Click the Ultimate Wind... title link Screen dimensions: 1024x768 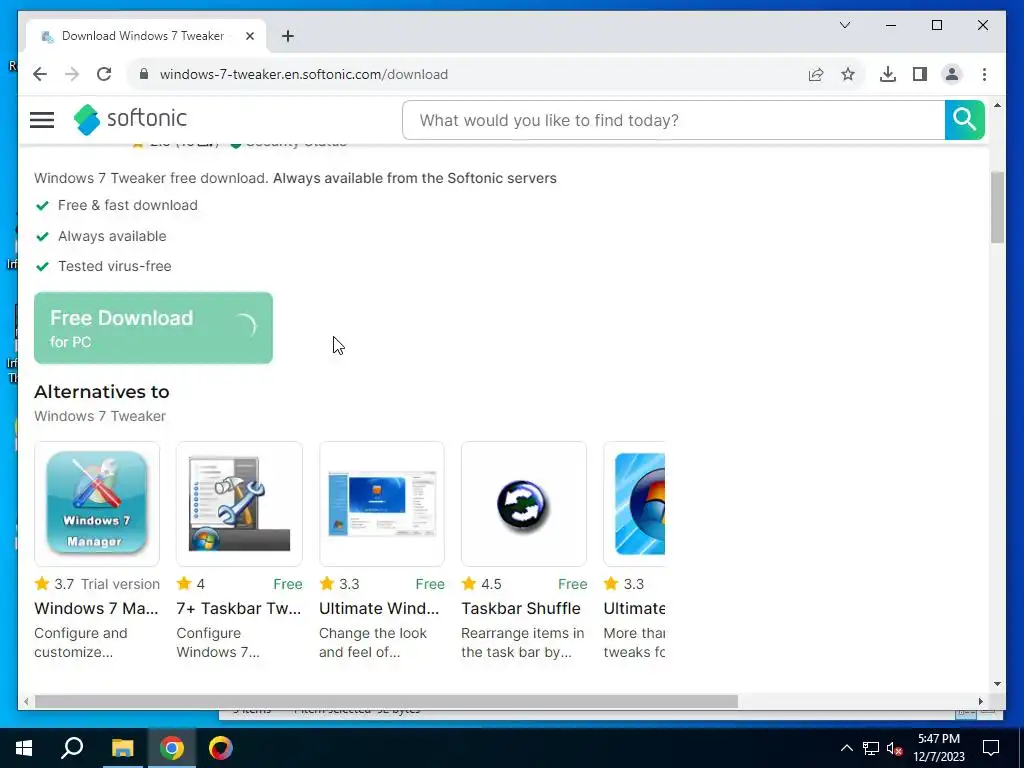tap(379, 609)
